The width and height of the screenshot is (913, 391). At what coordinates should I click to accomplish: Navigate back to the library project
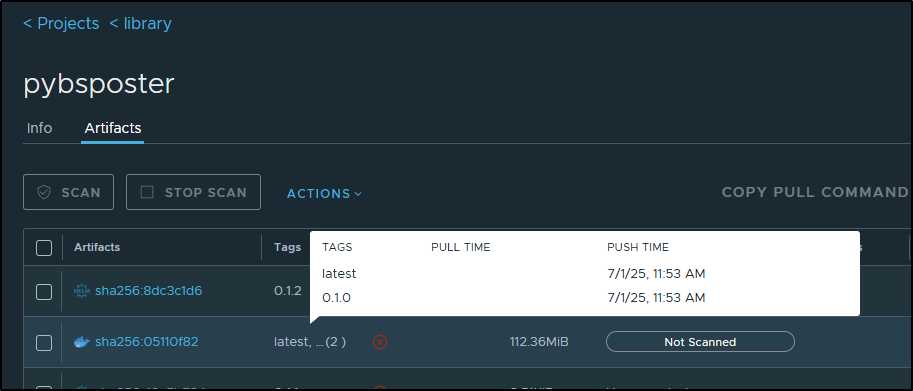pos(140,24)
